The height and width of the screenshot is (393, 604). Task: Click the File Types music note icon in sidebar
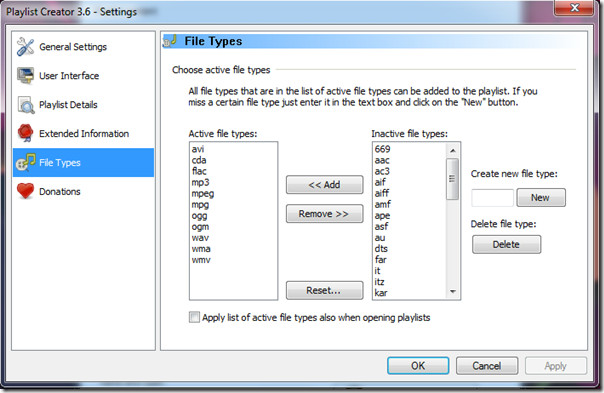pyautogui.click(x=25, y=162)
